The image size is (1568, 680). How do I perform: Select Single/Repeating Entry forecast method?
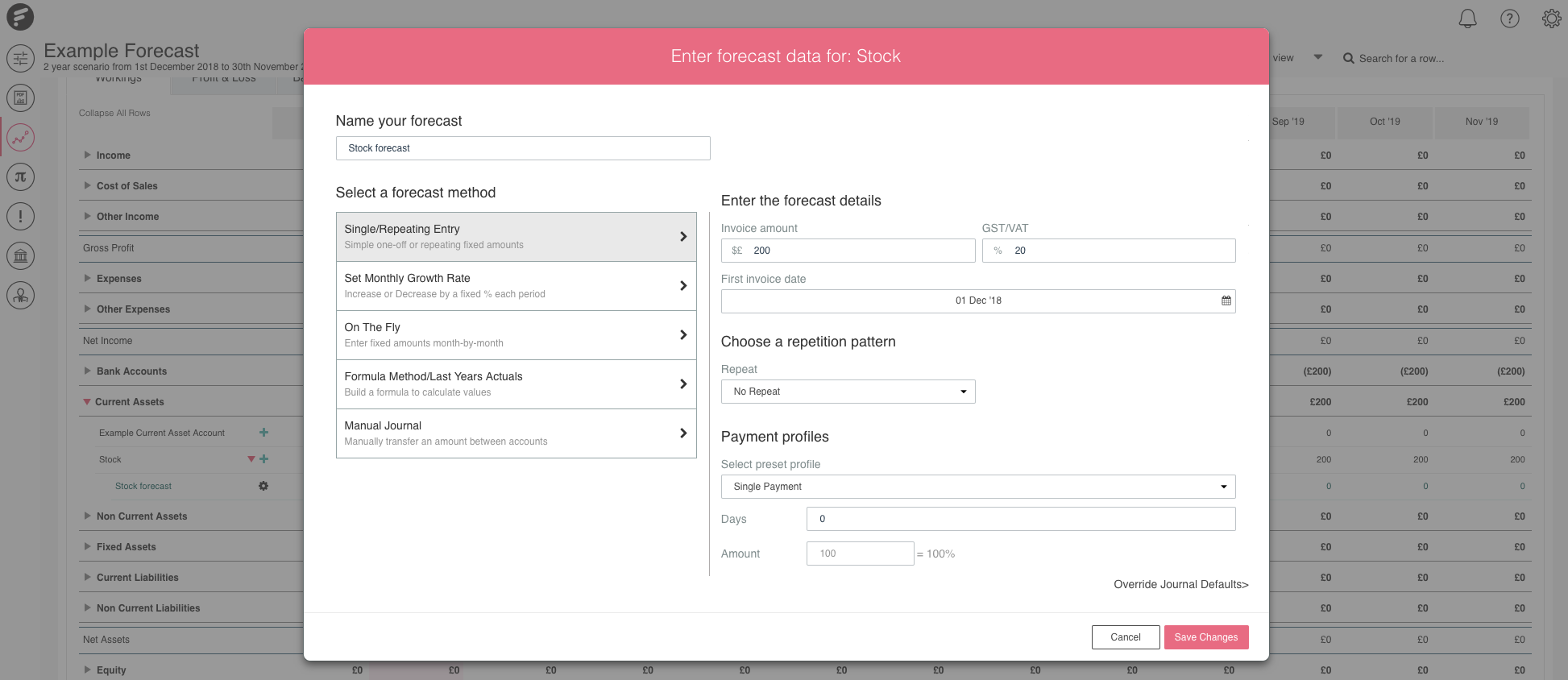516,237
